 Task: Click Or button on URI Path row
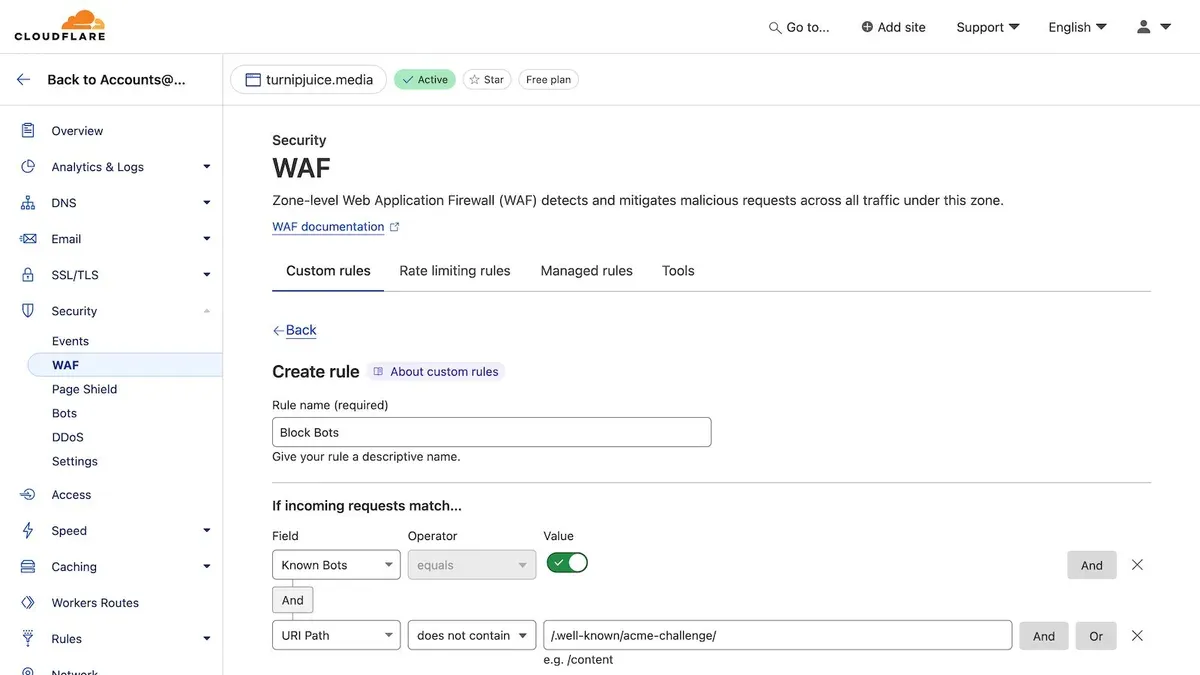(x=1096, y=636)
